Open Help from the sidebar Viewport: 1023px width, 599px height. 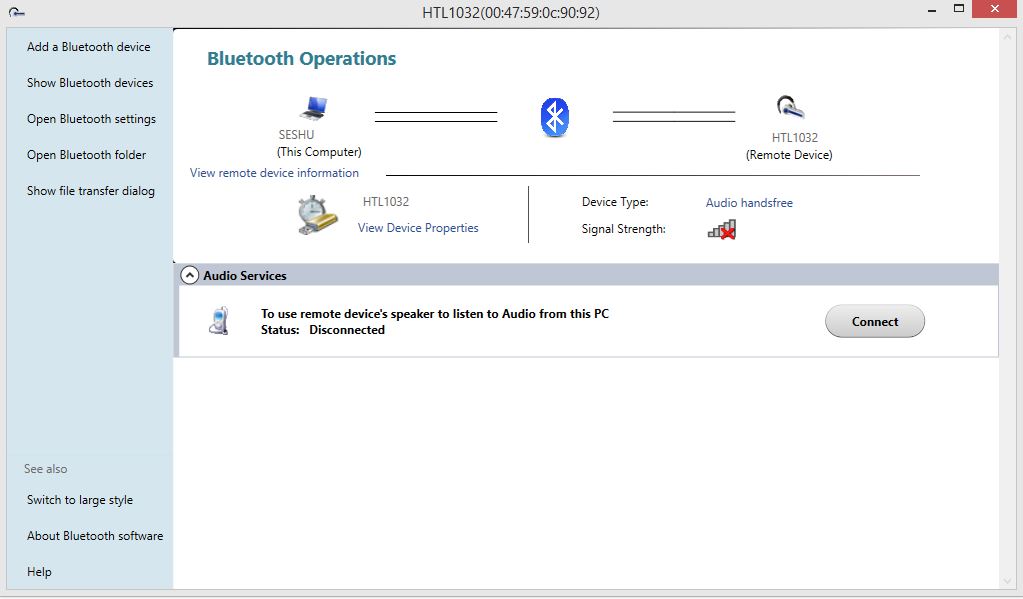[39, 572]
